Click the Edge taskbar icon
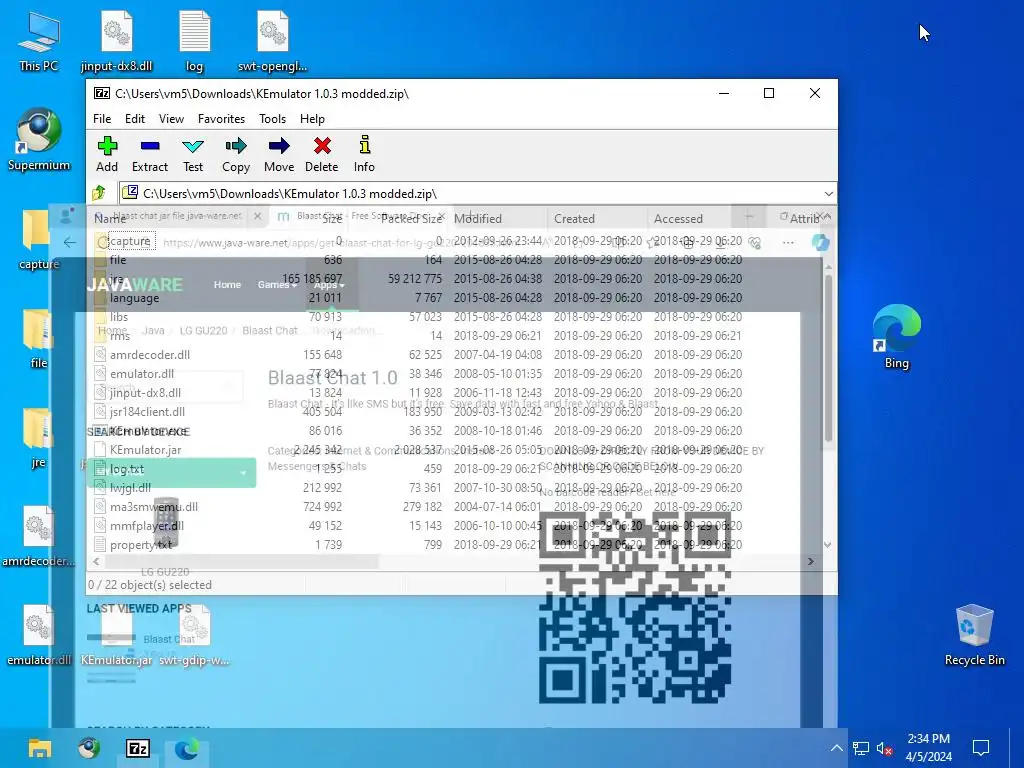 pyautogui.click(x=187, y=748)
